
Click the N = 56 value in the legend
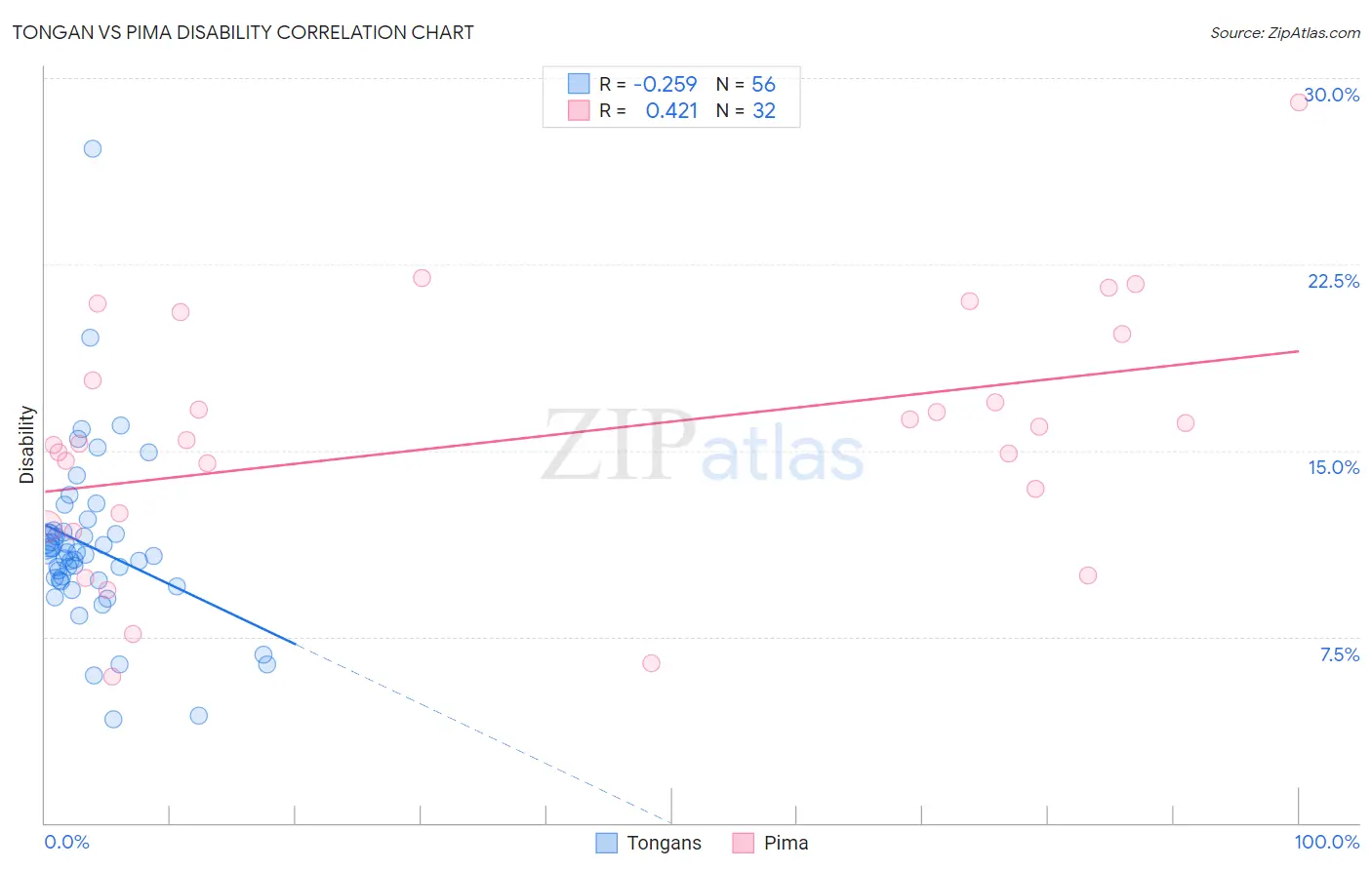coord(746,84)
